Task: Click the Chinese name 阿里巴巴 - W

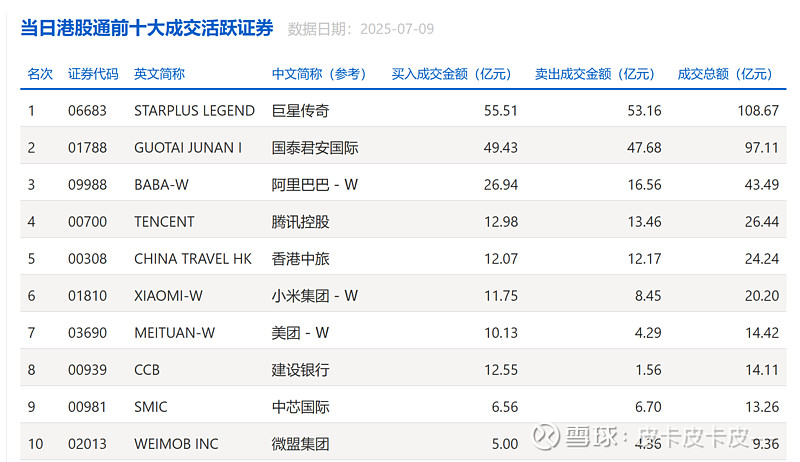Action: (x=315, y=185)
